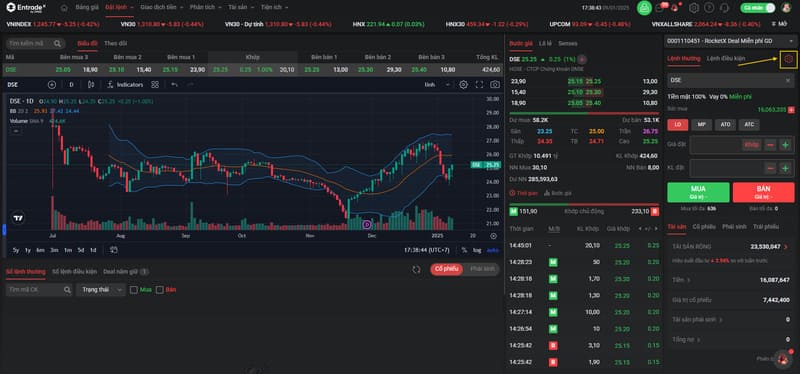Expand Giao dịch tiền dropdown menu
The height and width of the screenshot is (374, 800).
pos(161,8)
